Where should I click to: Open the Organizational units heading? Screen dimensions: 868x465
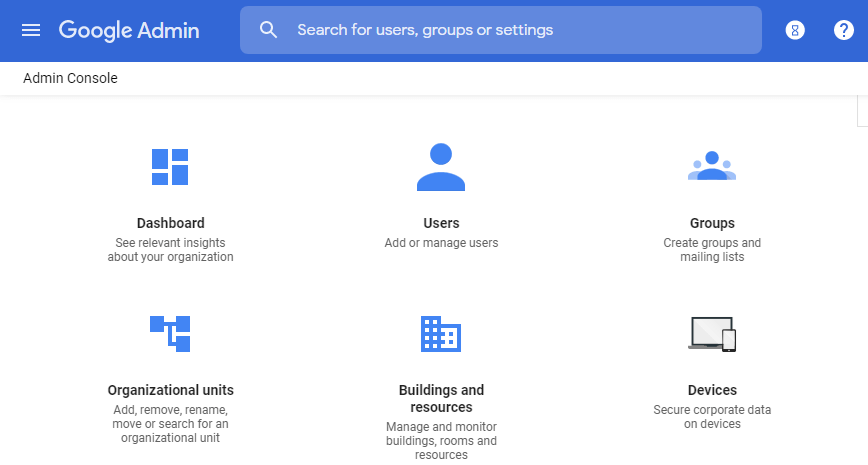[x=170, y=390]
